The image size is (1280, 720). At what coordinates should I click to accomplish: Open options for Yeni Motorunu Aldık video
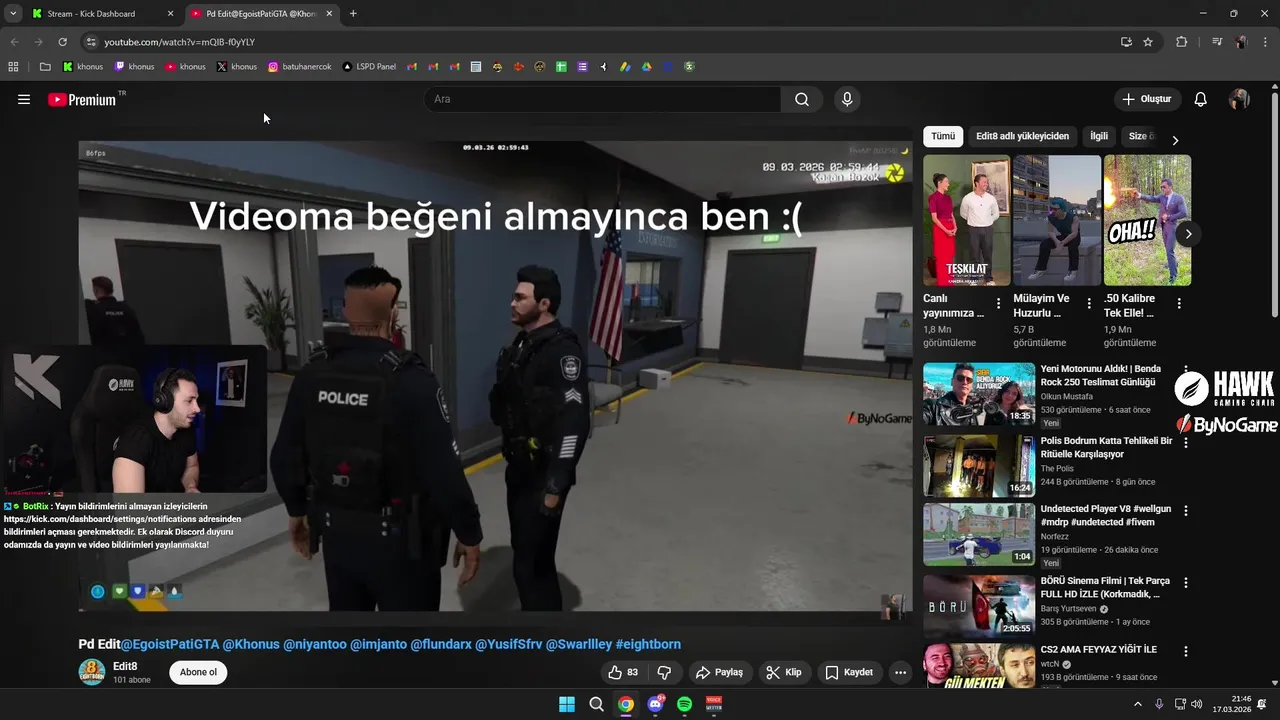coord(1186,370)
